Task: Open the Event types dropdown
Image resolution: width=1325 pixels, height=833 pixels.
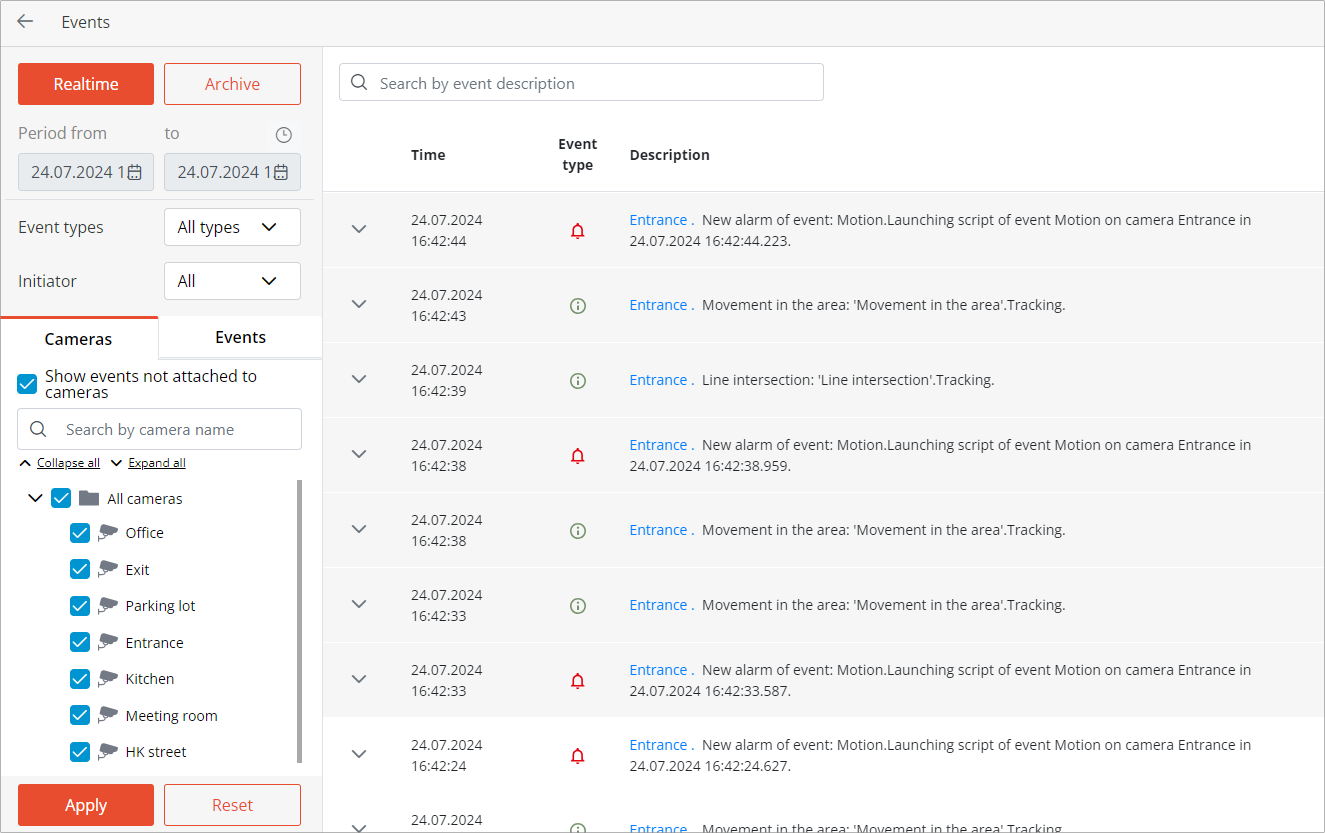Action: point(232,227)
